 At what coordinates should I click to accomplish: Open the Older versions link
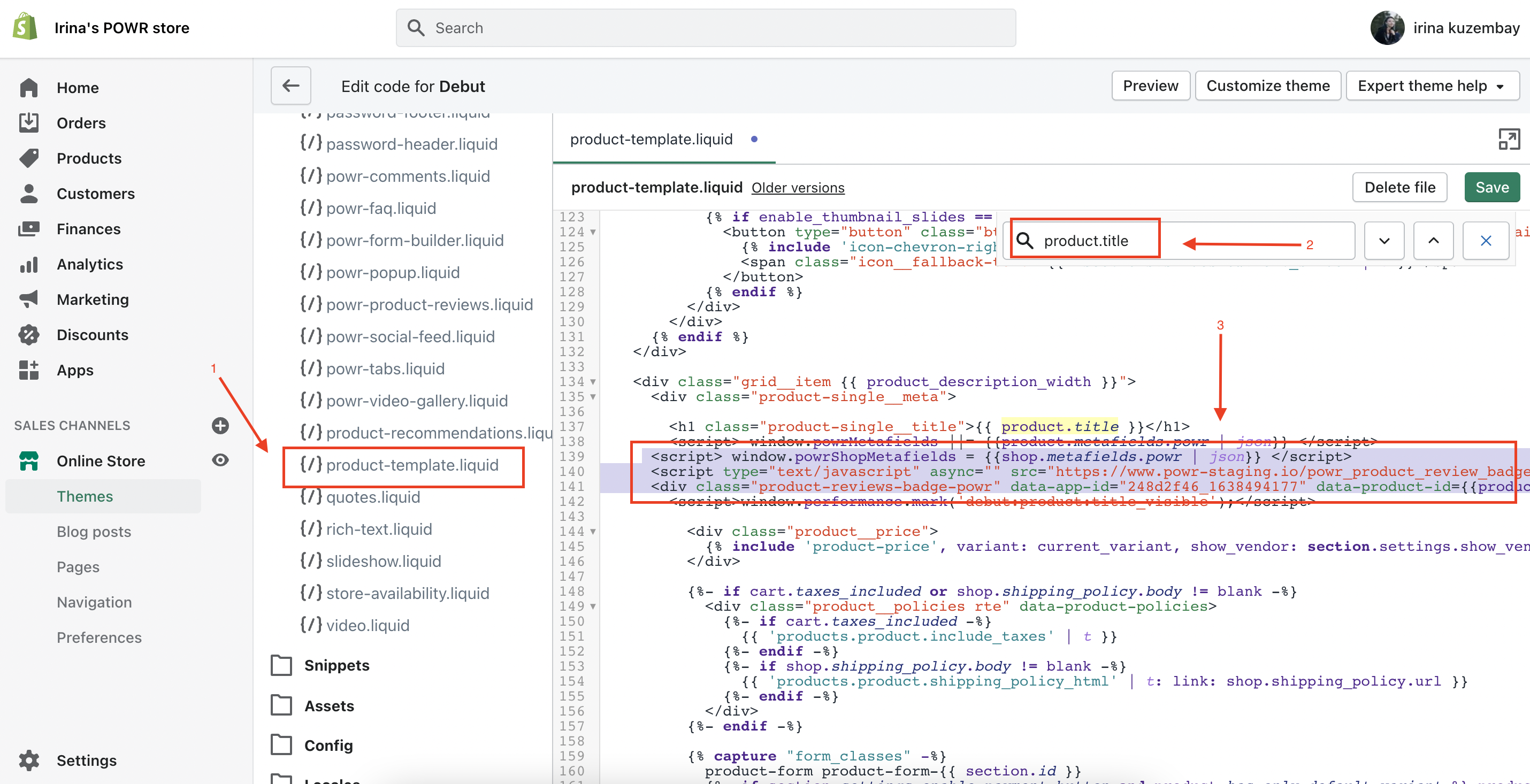click(x=798, y=188)
